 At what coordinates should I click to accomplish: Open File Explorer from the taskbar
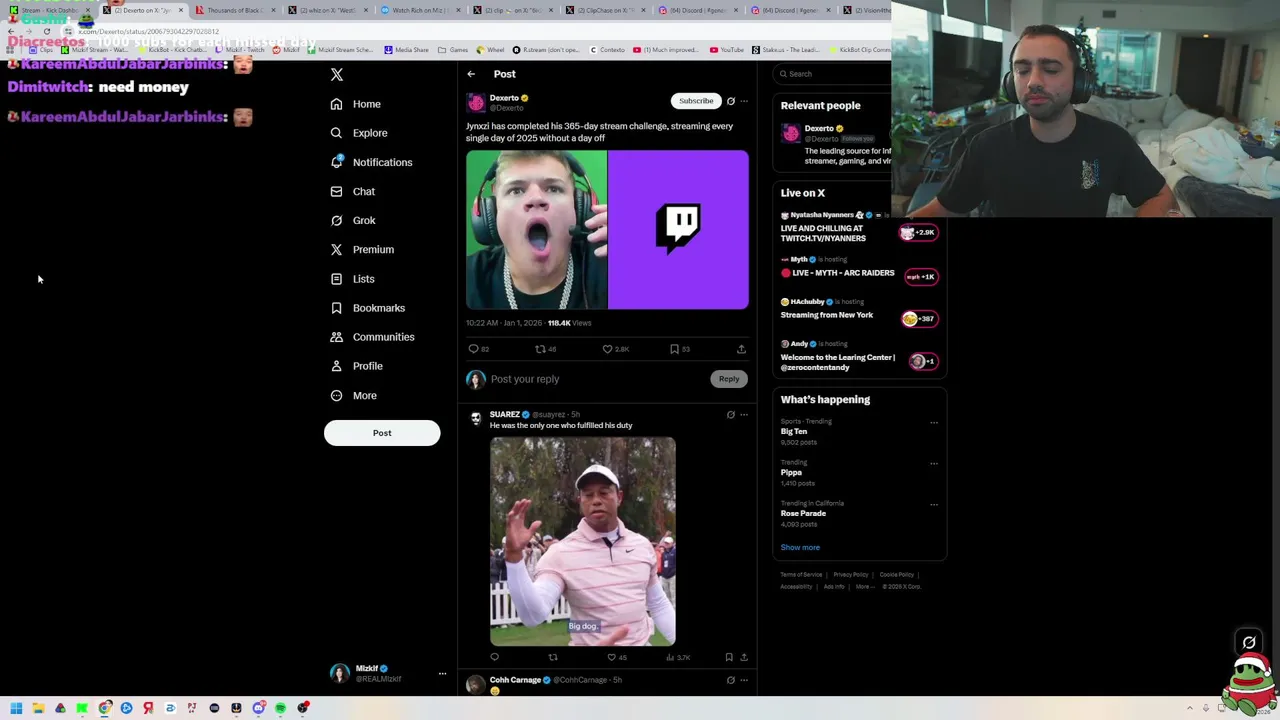coord(38,708)
